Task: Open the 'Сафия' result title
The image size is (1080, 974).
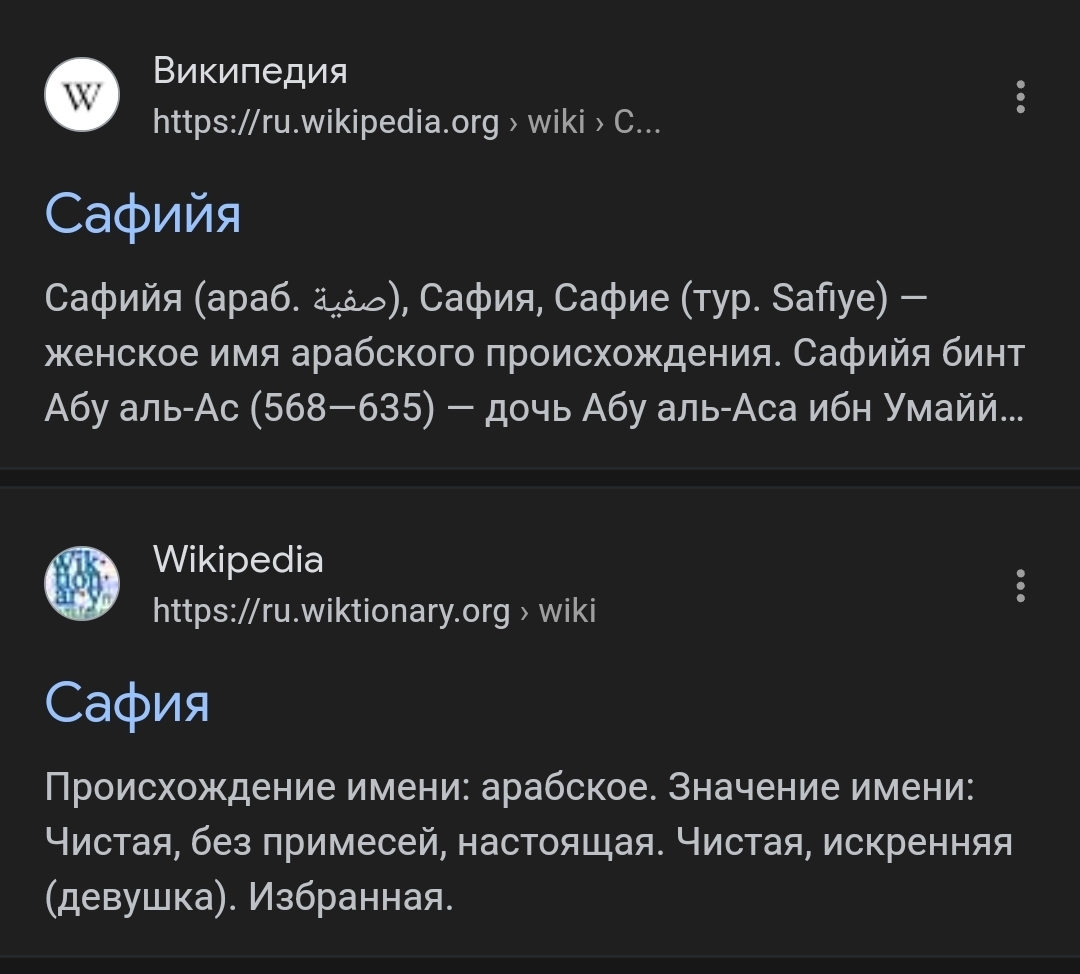Action: [127, 702]
